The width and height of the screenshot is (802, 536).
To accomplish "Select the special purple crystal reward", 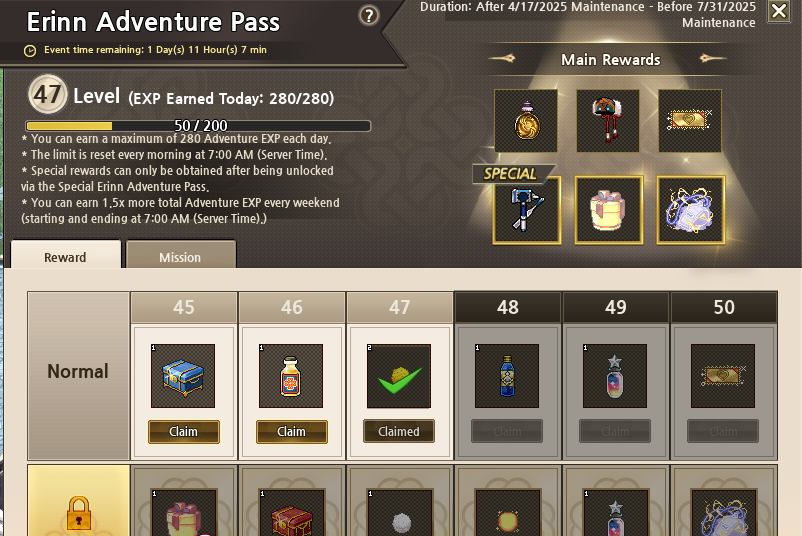I will pyautogui.click(x=690, y=210).
